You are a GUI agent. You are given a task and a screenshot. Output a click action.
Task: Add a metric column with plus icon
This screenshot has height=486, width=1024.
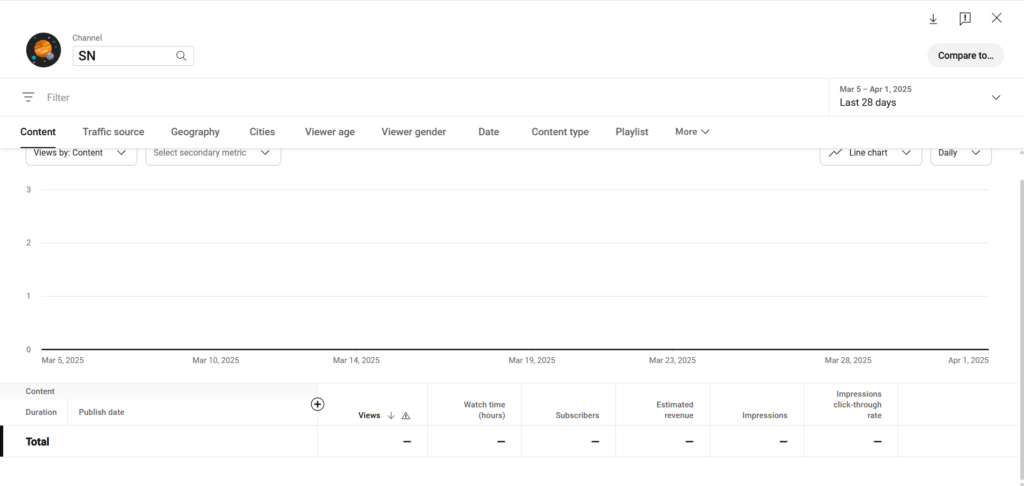[x=318, y=404]
